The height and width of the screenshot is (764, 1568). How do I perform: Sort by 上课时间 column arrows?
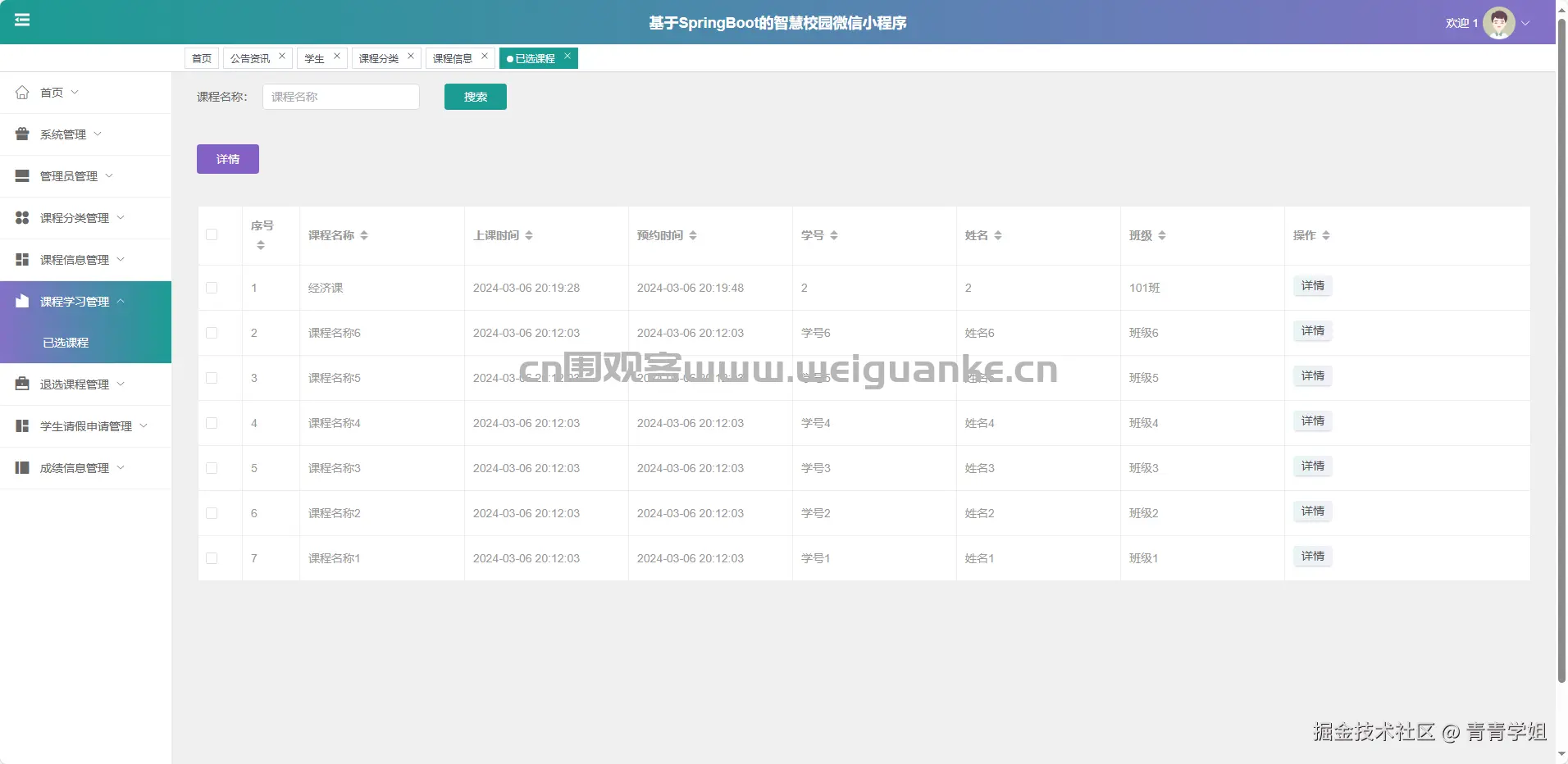tap(529, 235)
